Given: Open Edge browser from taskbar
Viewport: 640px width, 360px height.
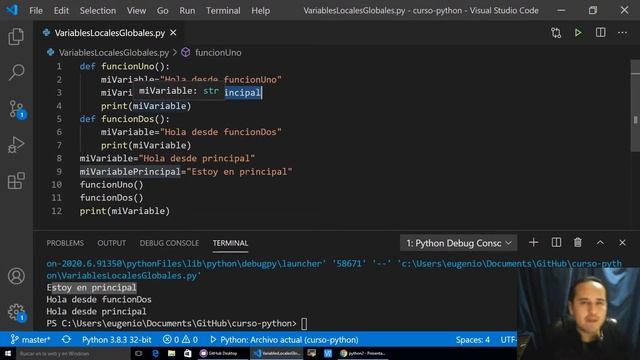Looking at the screenshot, I should [156, 353].
